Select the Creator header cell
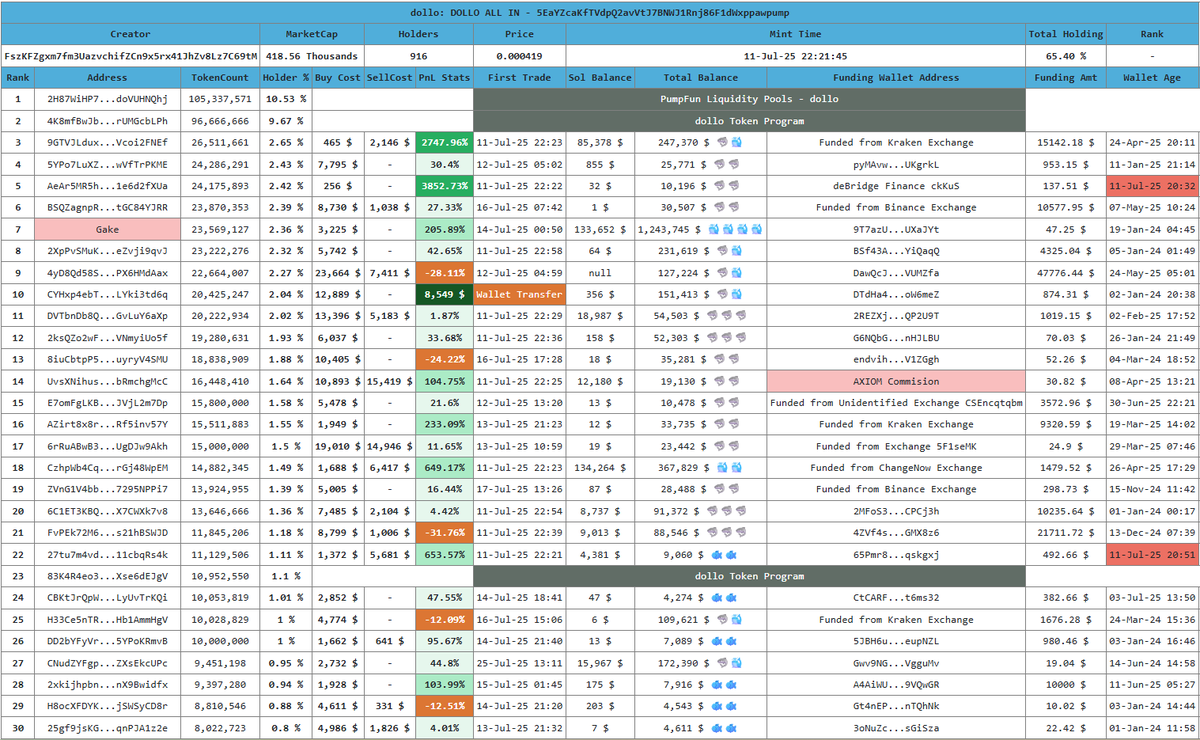Screen dimensions: 1200x740 (x=131, y=34)
